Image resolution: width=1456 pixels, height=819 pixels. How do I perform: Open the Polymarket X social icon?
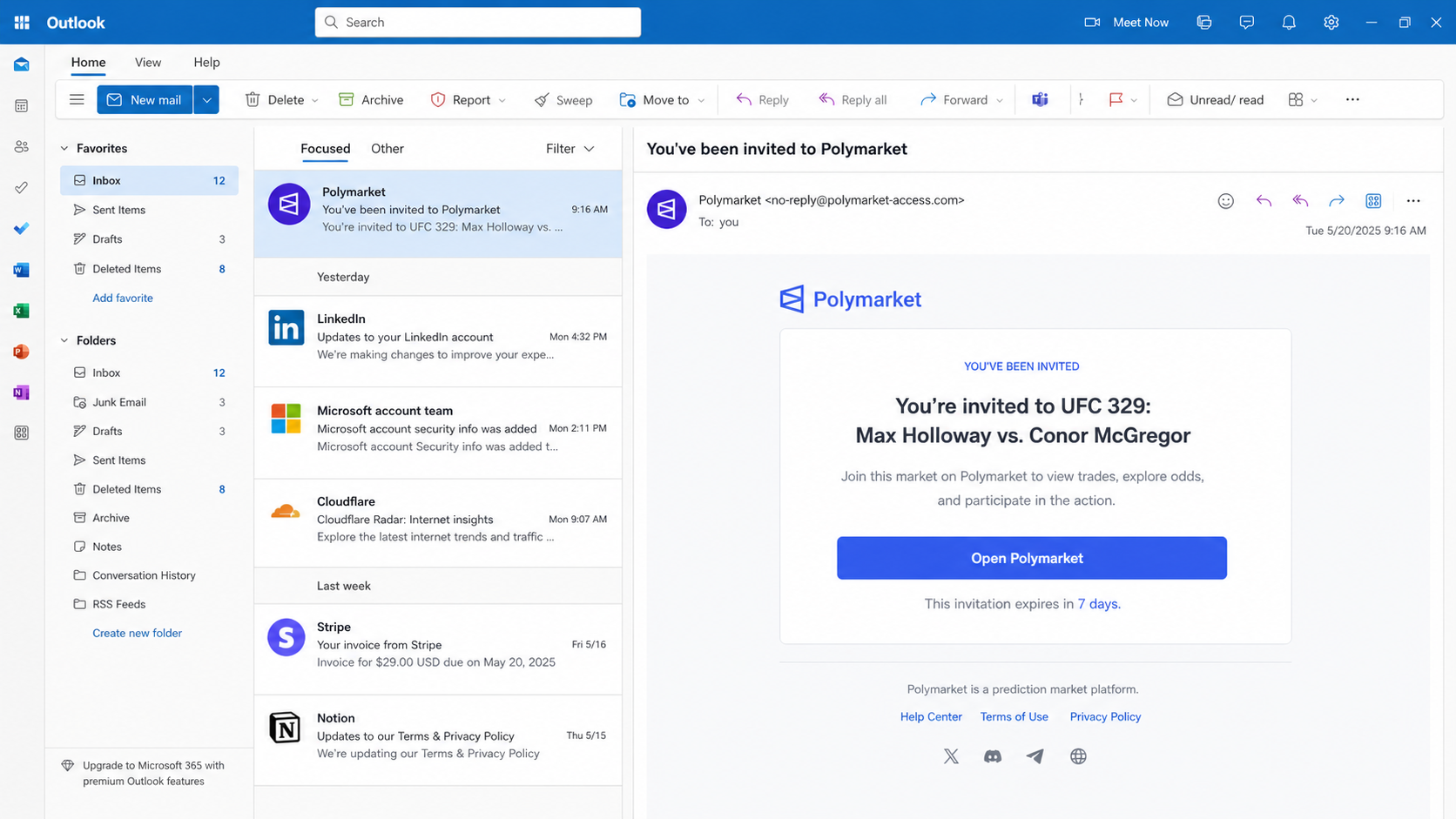point(951,756)
